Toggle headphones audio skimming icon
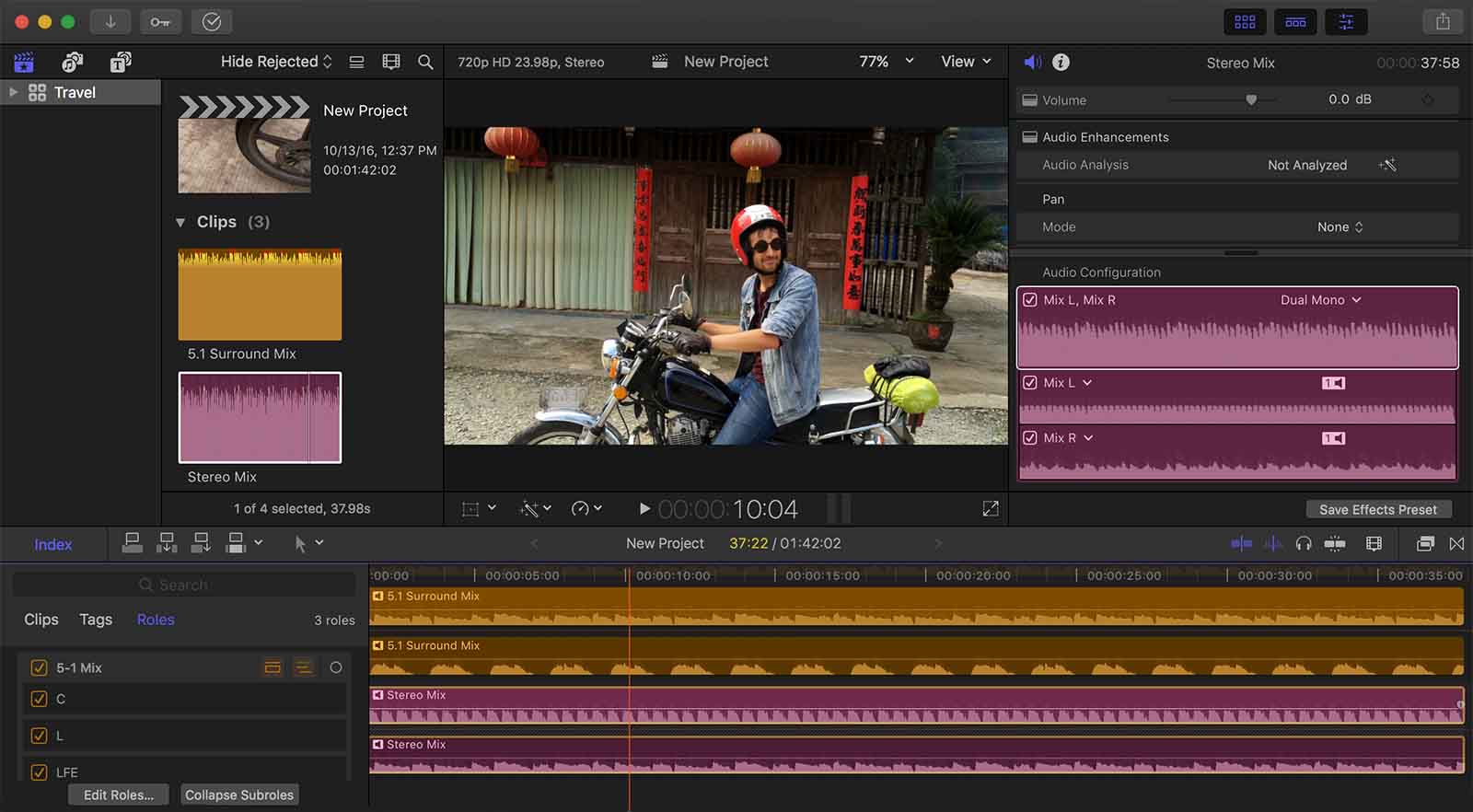 click(x=1303, y=544)
